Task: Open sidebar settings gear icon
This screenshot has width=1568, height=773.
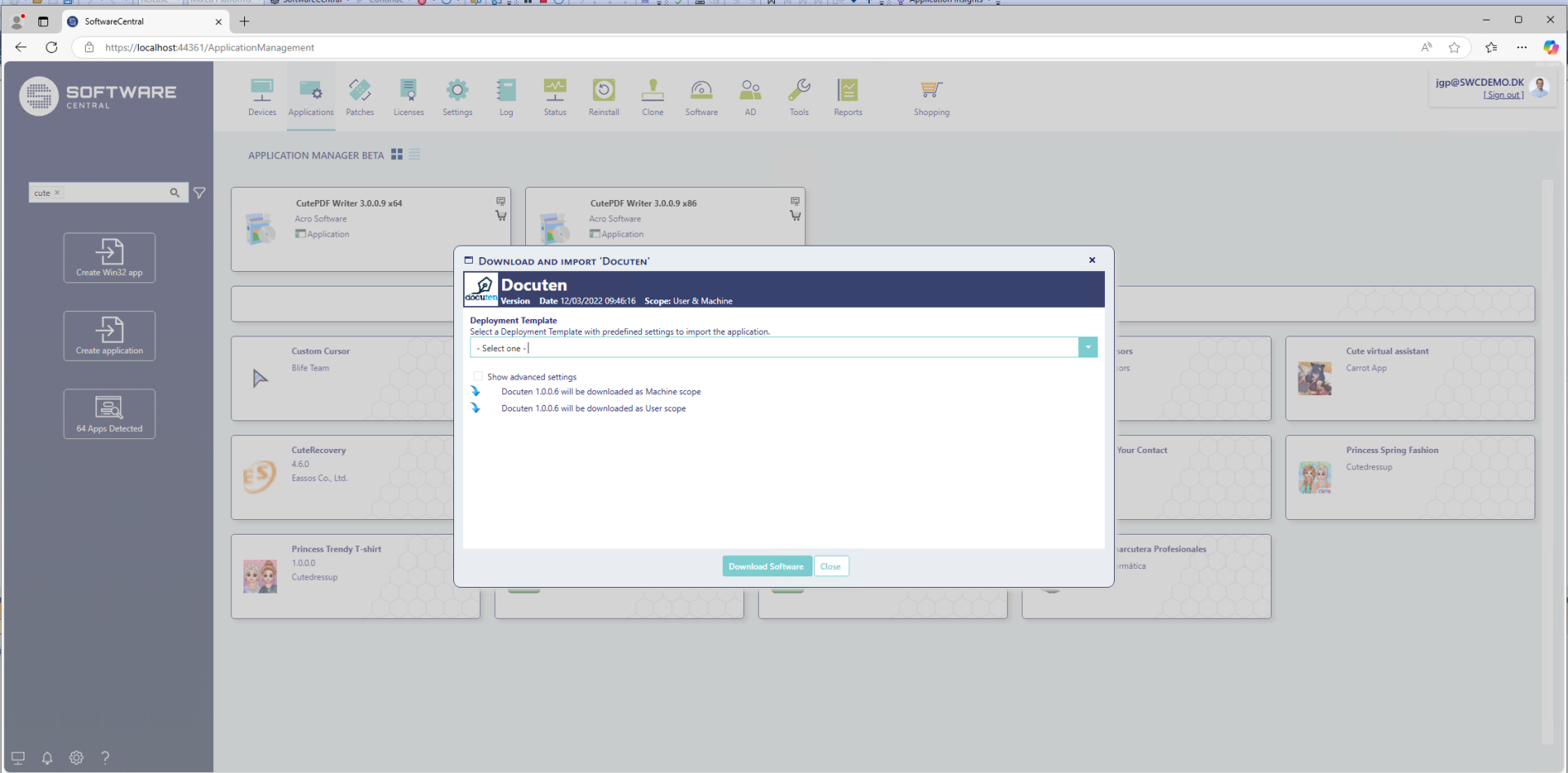Action: (77, 757)
